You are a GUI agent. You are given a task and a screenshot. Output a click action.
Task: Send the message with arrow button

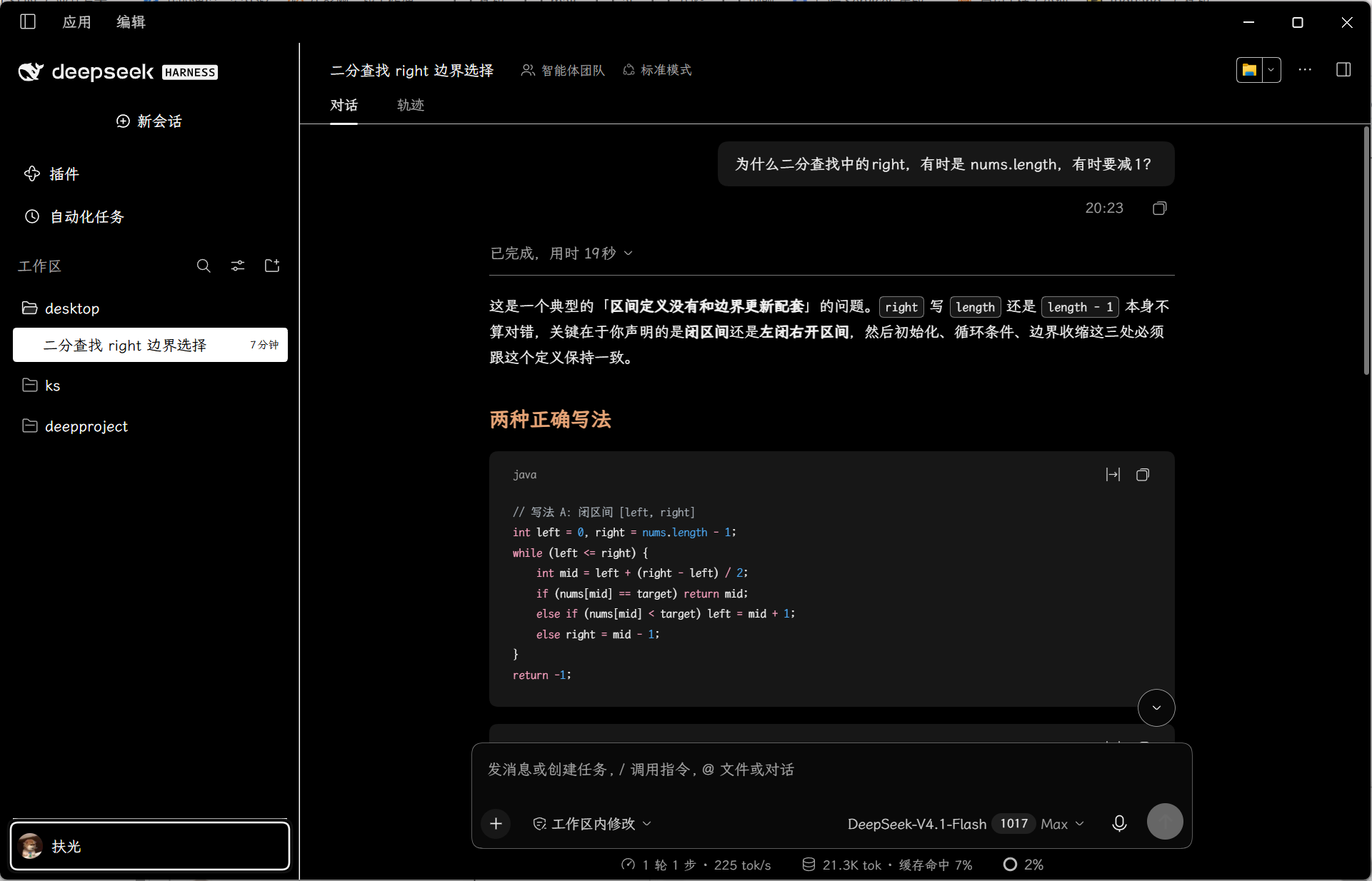click(x=1165, y=822)
